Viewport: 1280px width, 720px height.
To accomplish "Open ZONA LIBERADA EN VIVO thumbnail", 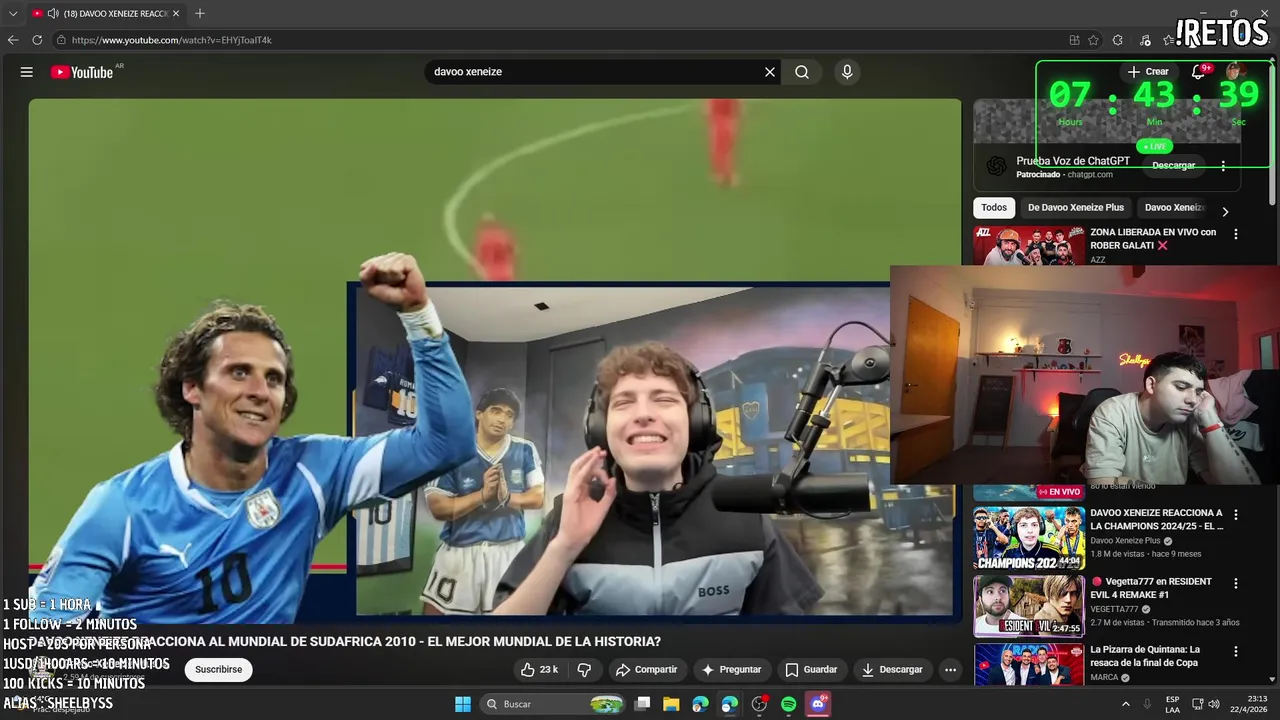I will point(1029,246).
